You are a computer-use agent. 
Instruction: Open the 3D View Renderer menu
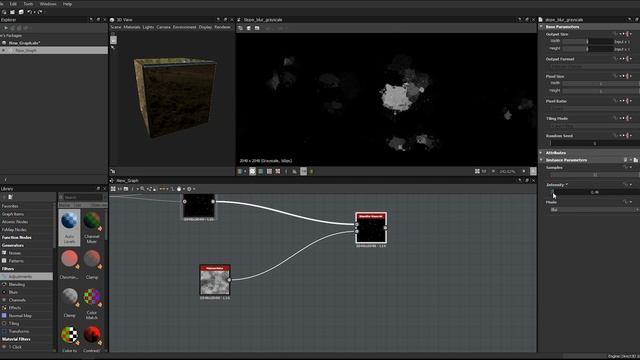point(222,27)
